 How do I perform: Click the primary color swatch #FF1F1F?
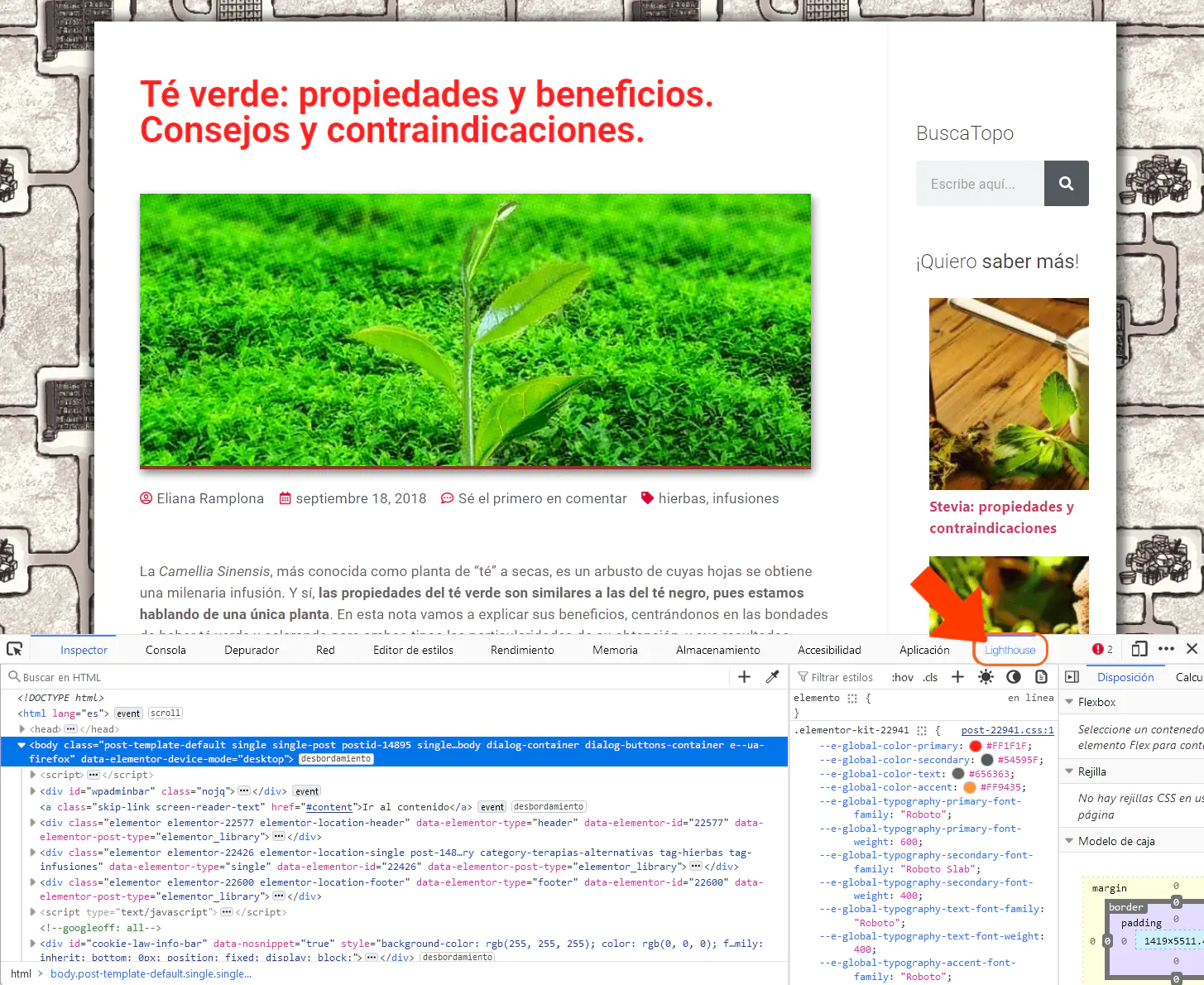tap(975, 745)
